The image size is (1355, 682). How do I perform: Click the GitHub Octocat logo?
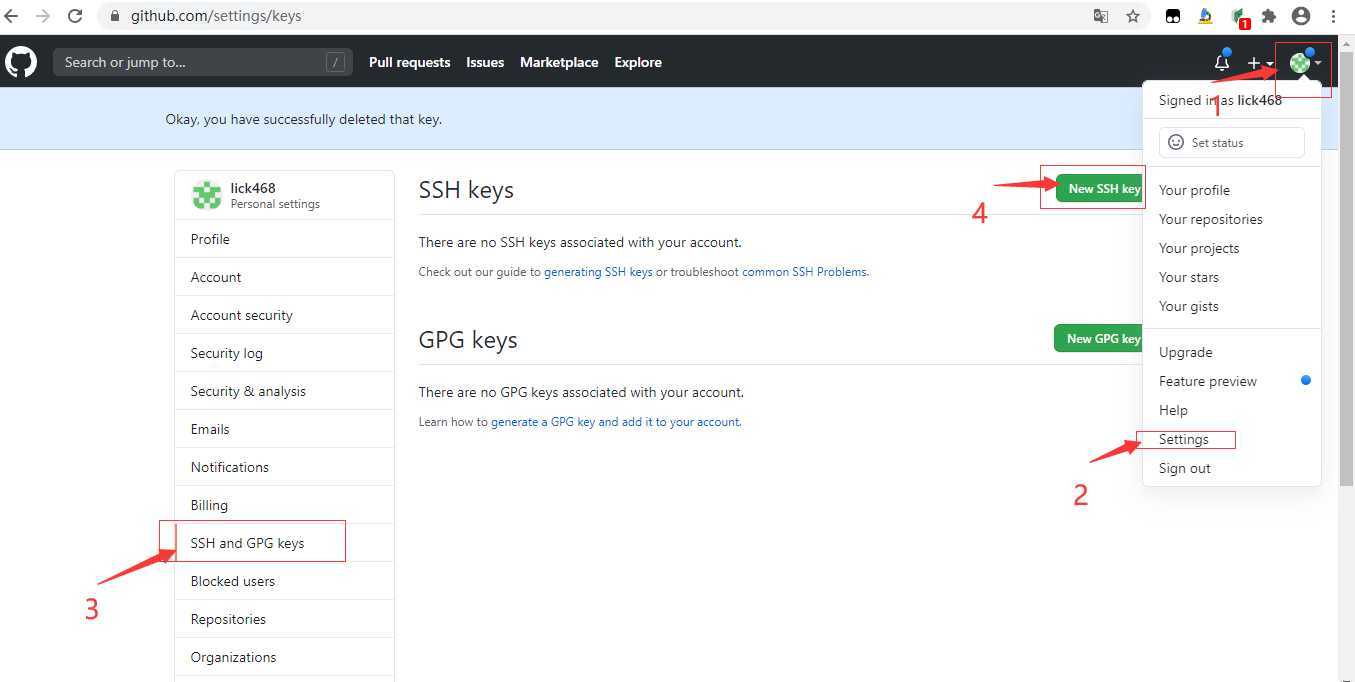21,62
